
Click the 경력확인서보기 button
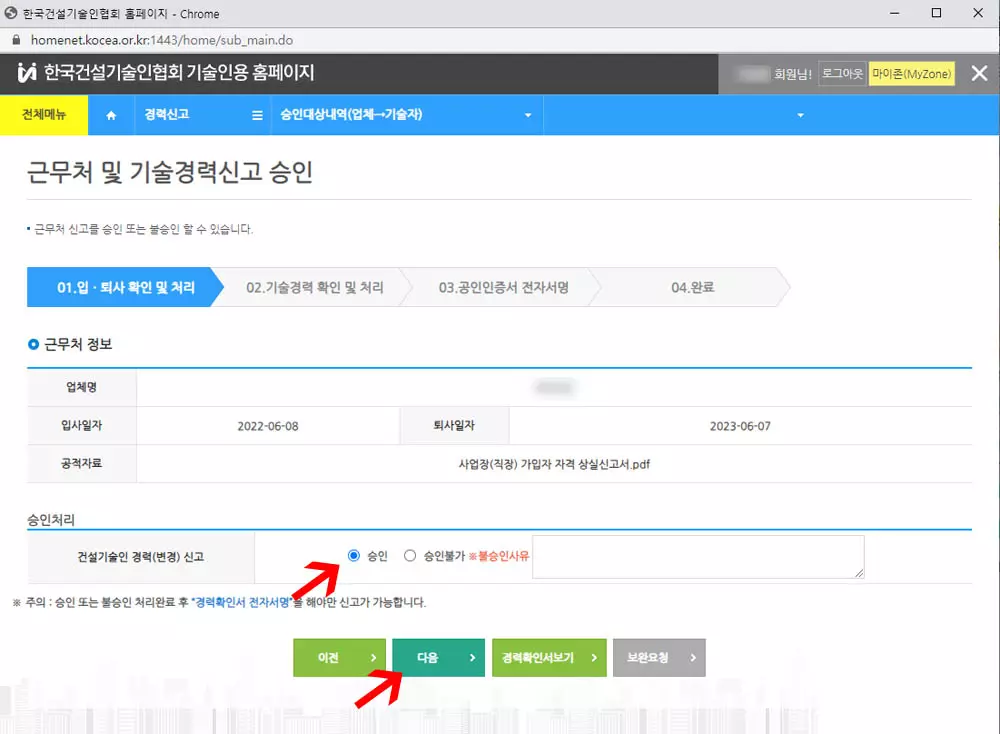(x=548, y=657)
